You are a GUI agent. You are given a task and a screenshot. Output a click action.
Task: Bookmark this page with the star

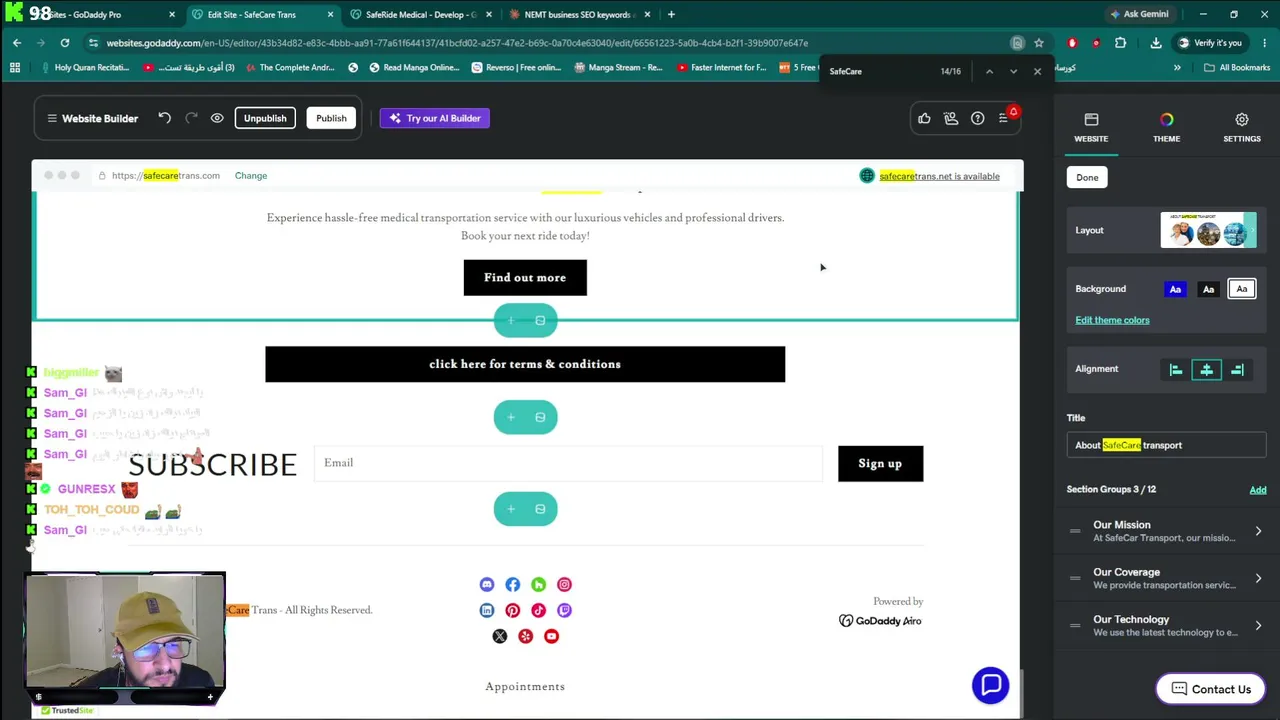coord(1039,43)
